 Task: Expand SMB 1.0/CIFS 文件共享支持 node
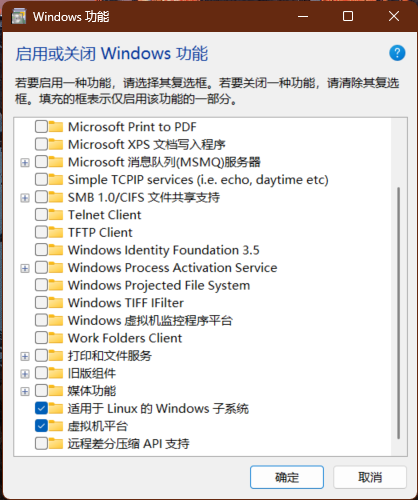[x=25, y=198]
